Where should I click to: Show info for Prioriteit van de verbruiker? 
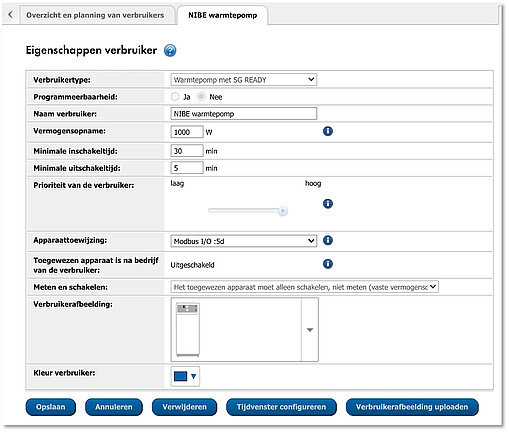point(328,204)
